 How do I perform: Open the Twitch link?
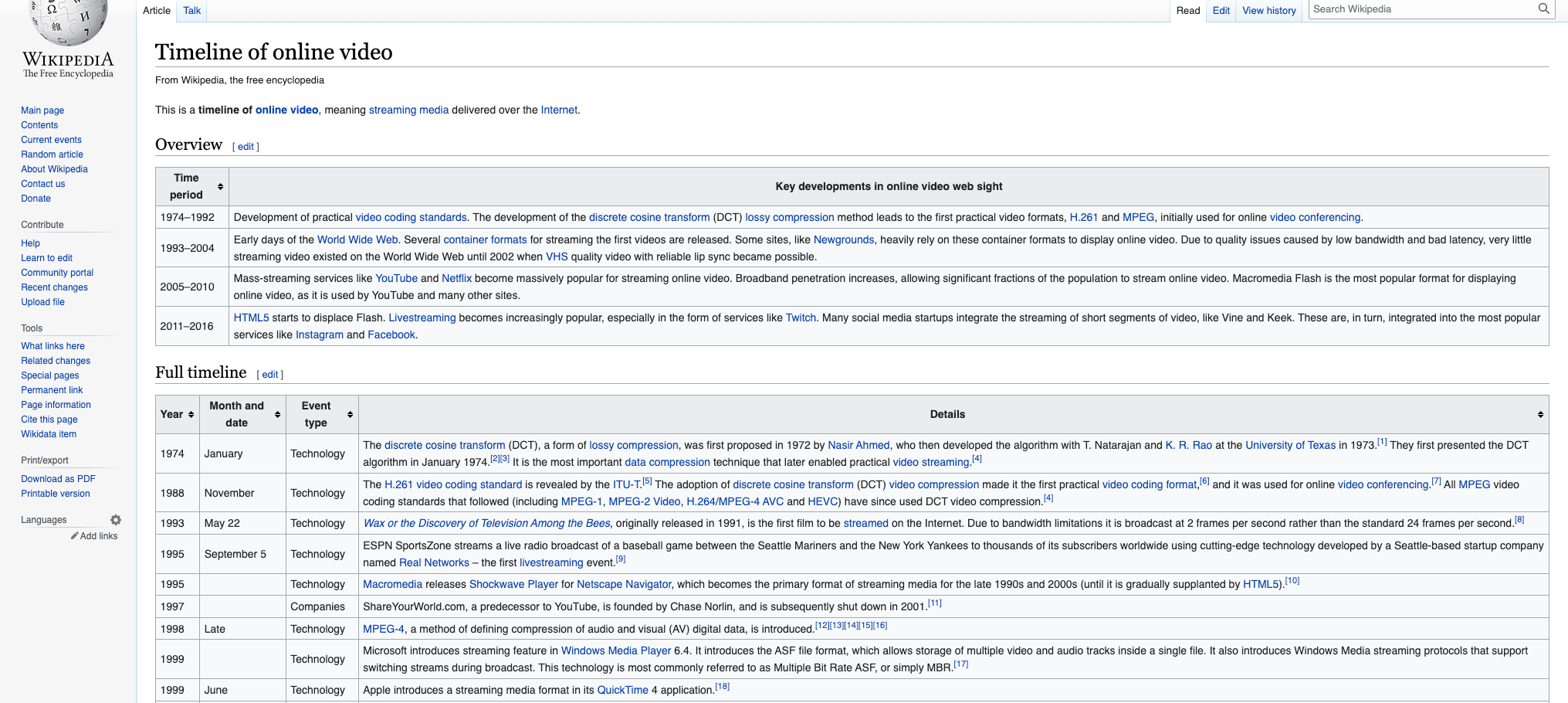click(x=801, y=318)
